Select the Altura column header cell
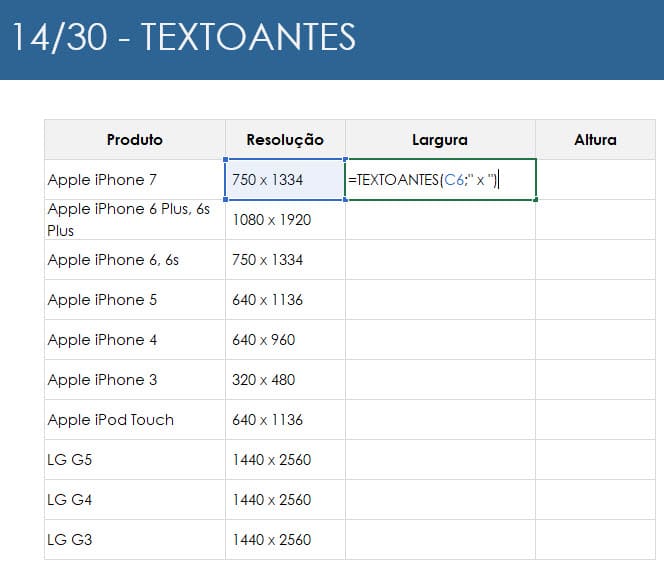664x564 pixels. (595, 140)
